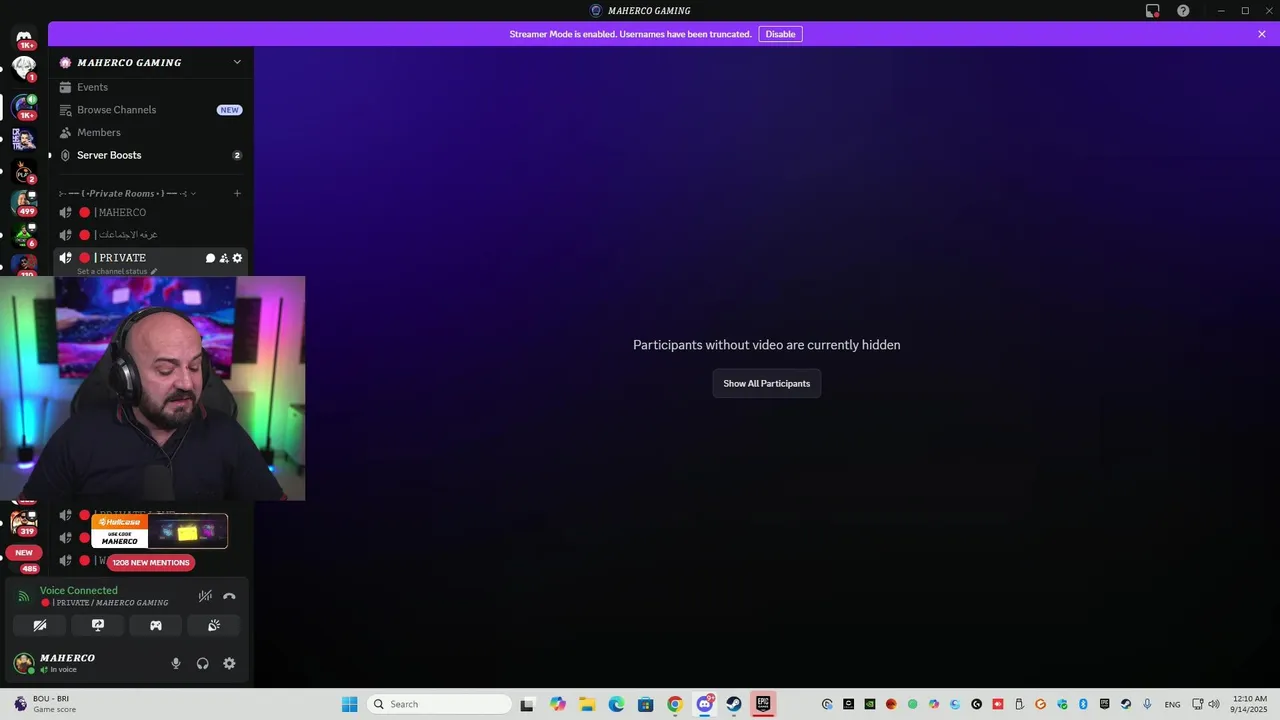Open File Explorer from taskbar
This screenshot has height=720, width=1280.
pyautogui.click(x=587, y=704)
